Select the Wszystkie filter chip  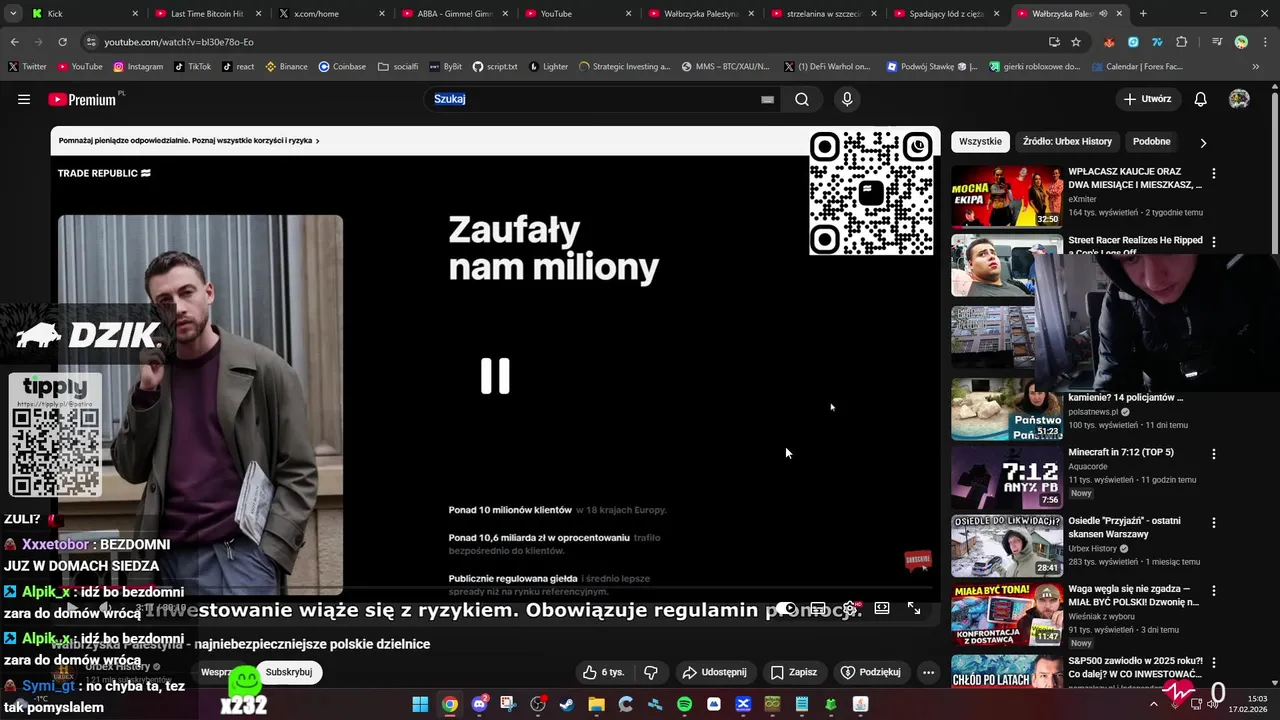pos(980,141)
